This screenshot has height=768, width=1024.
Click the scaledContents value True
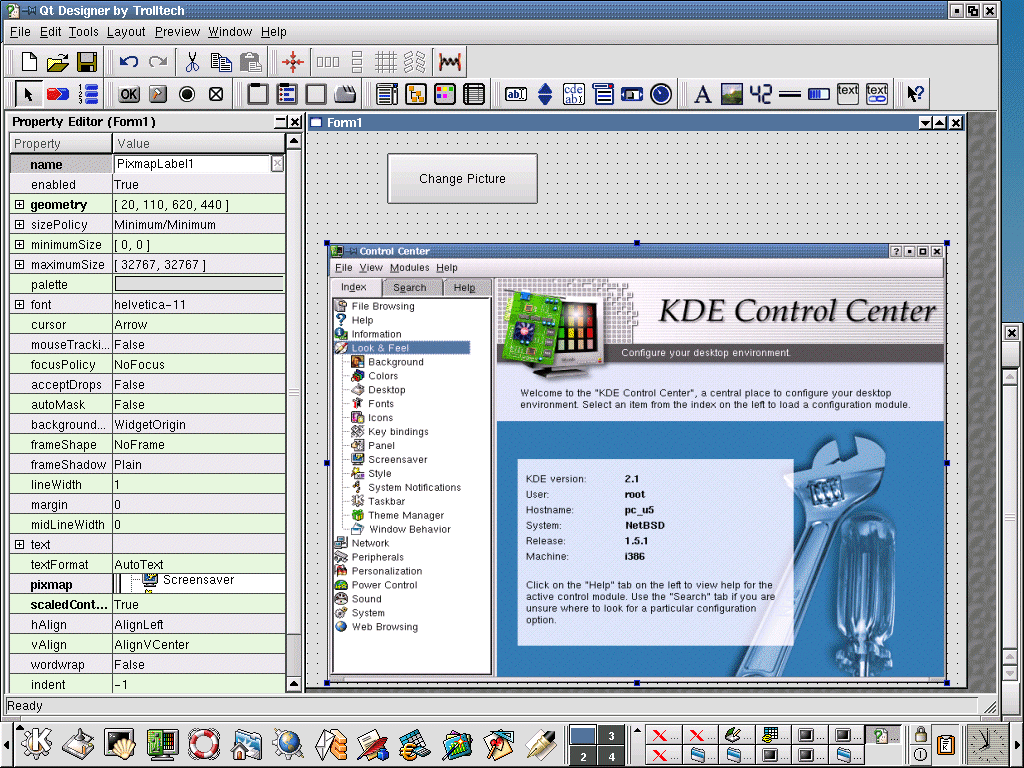(199, 605)
